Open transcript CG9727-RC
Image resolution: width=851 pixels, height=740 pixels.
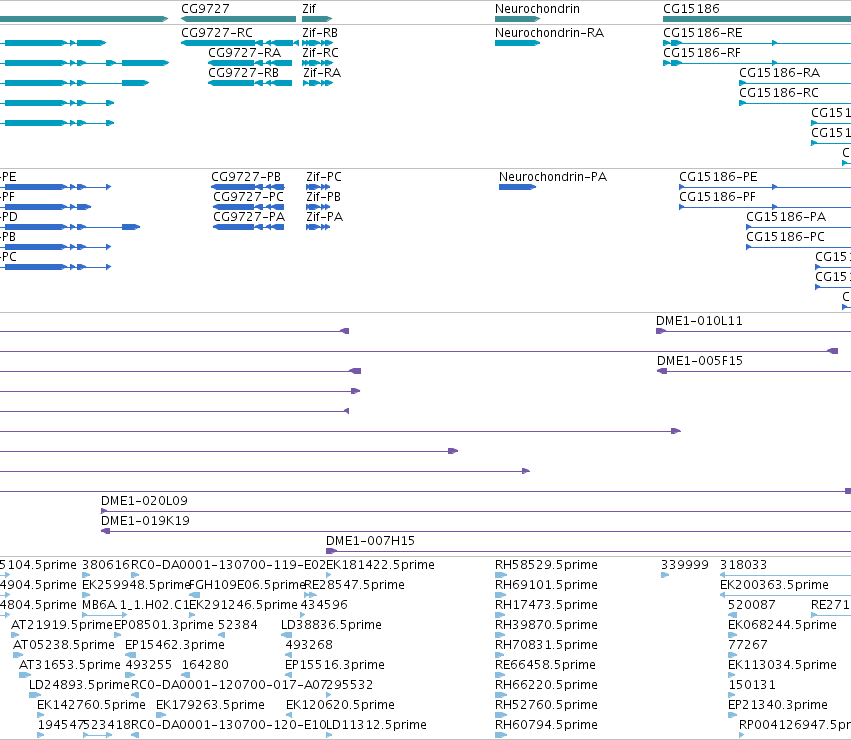tap(217, 33)
